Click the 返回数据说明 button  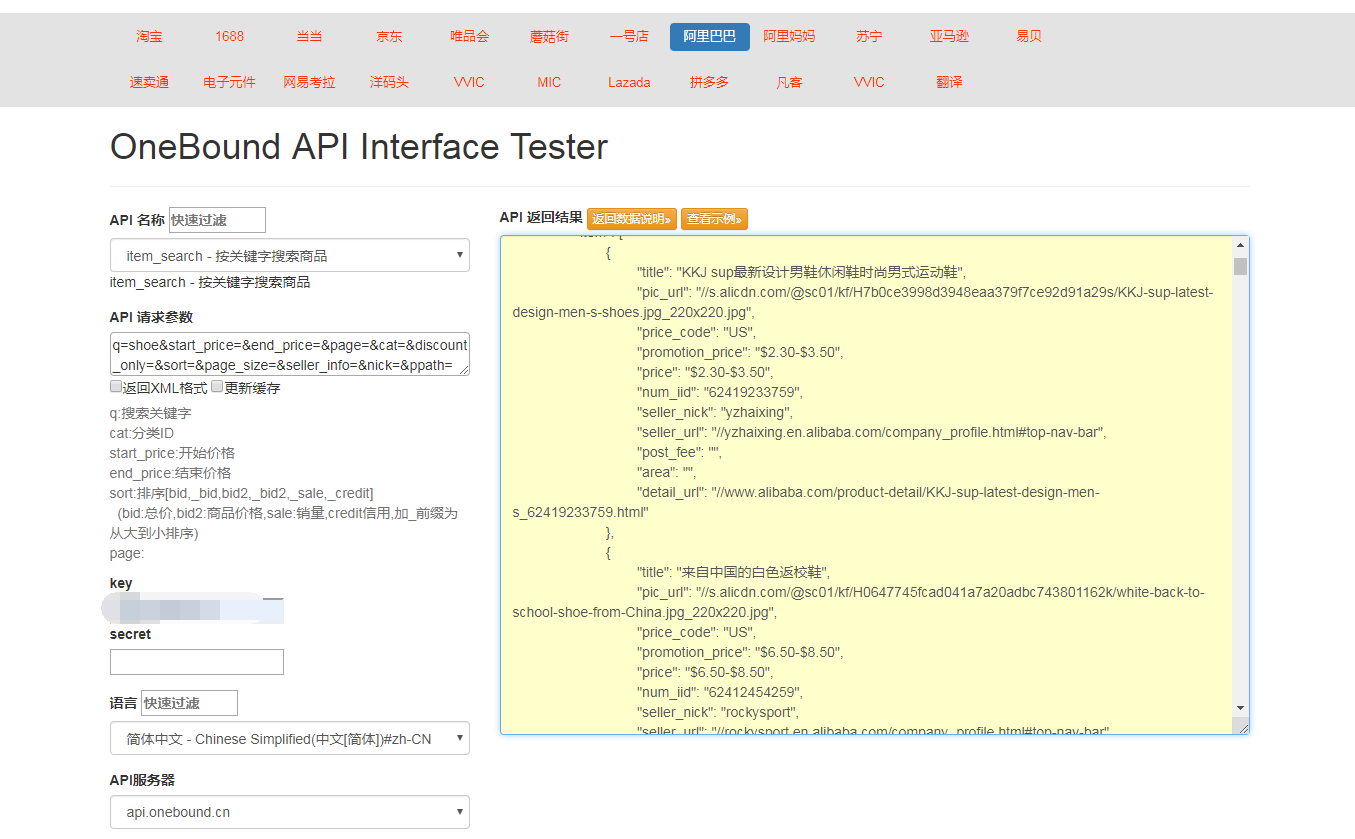pos(632,219)
